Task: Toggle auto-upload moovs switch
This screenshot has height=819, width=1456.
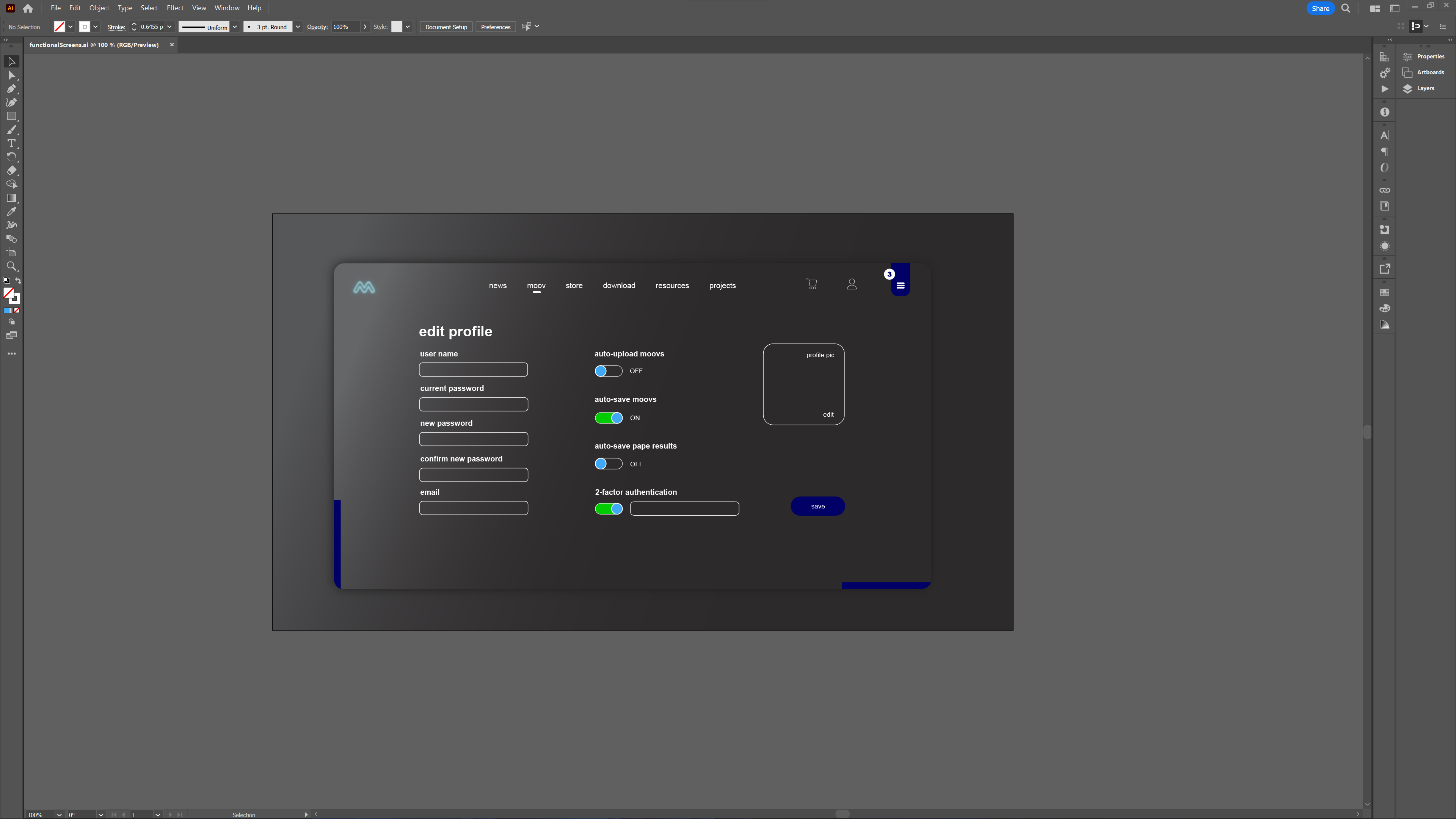Action: coord(608,371)
